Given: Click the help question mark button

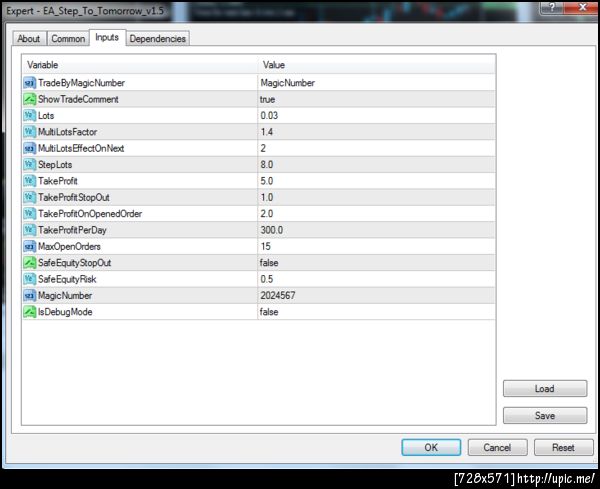Looking at the screenshot, I should [x=552, y=7].
